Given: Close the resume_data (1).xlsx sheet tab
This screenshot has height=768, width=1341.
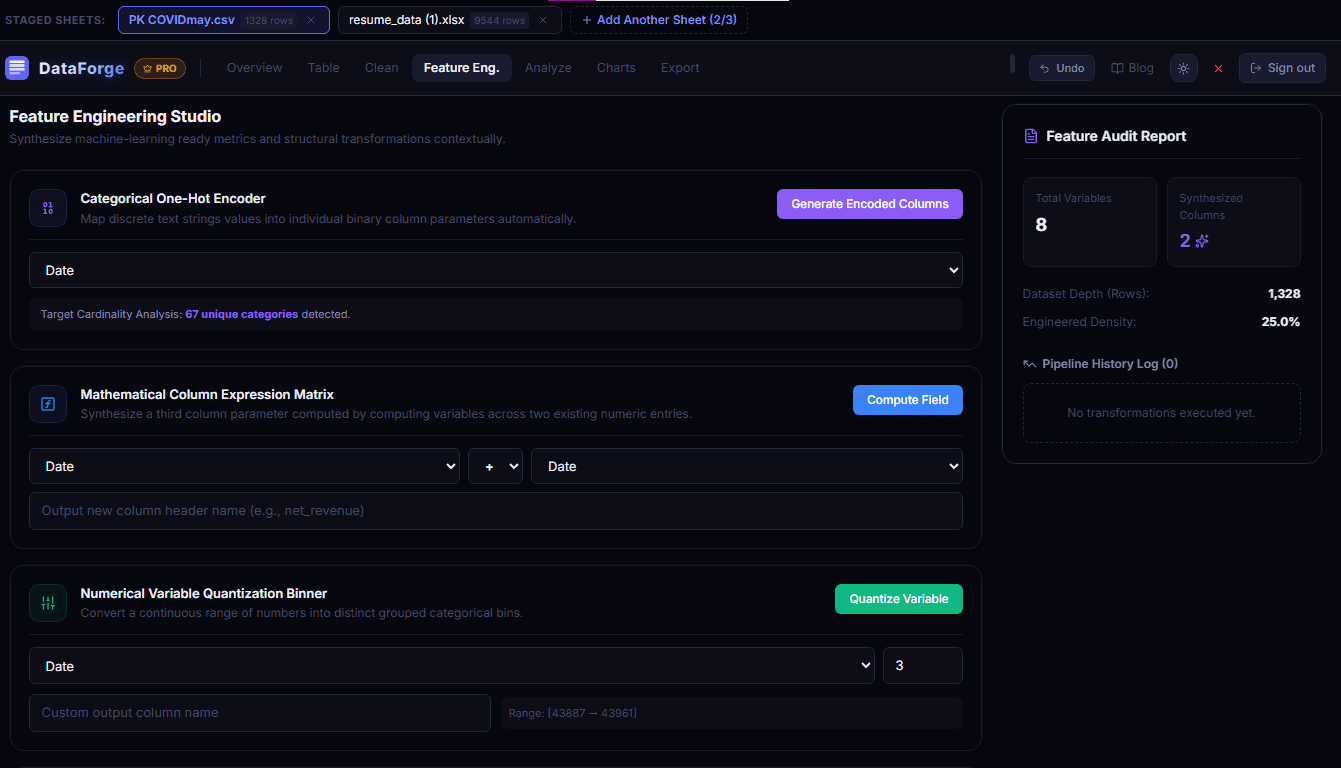Looking at the screenshot, I should point(543,20).
